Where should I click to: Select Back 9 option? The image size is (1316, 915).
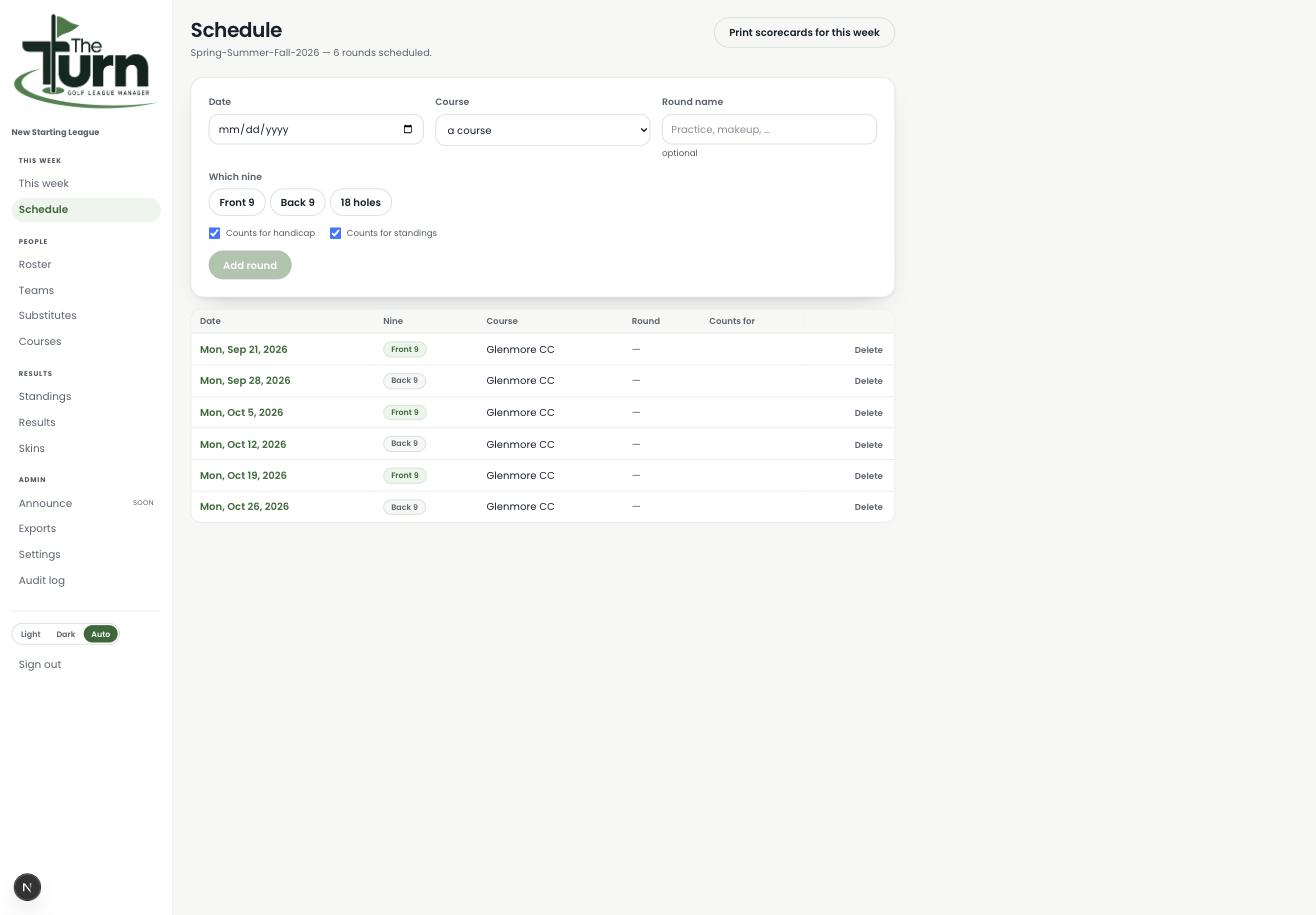click(x=297, y=202)
